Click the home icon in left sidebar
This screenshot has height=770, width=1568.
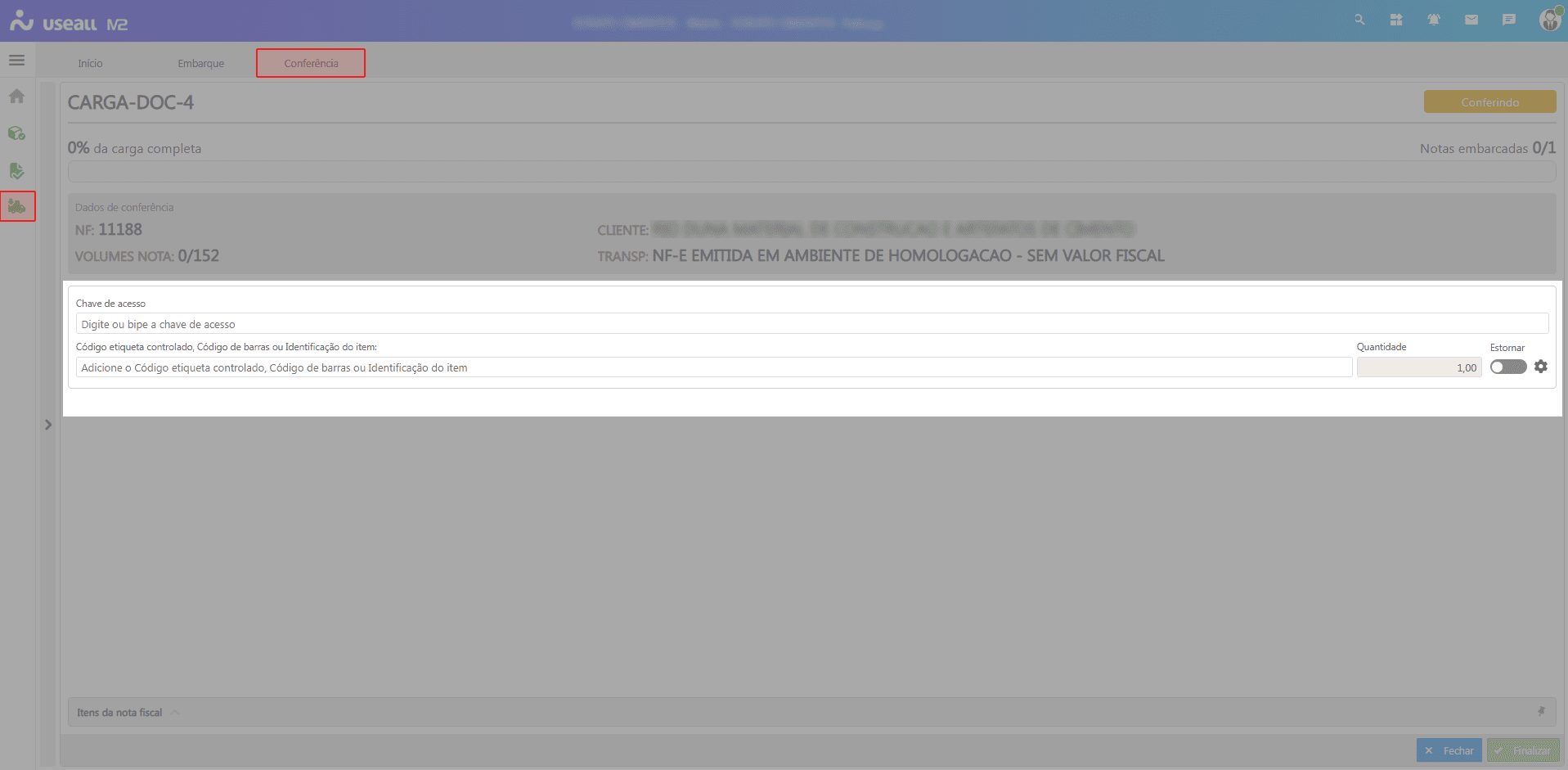coord(16,97)
